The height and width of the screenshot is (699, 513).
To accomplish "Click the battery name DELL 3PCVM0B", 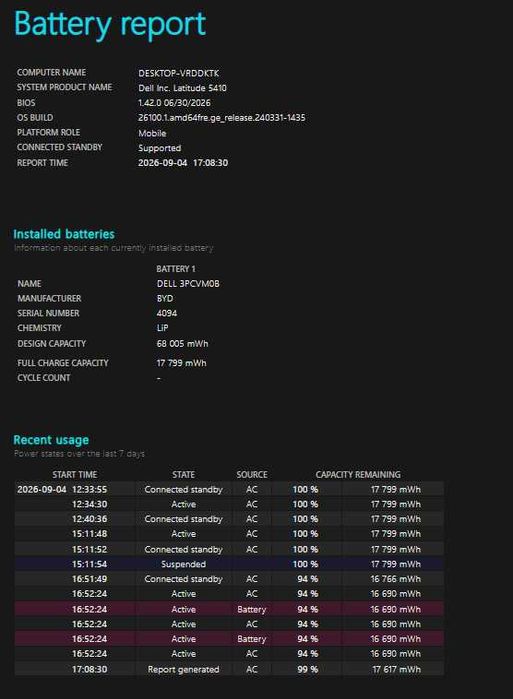I will coord(188,284).
